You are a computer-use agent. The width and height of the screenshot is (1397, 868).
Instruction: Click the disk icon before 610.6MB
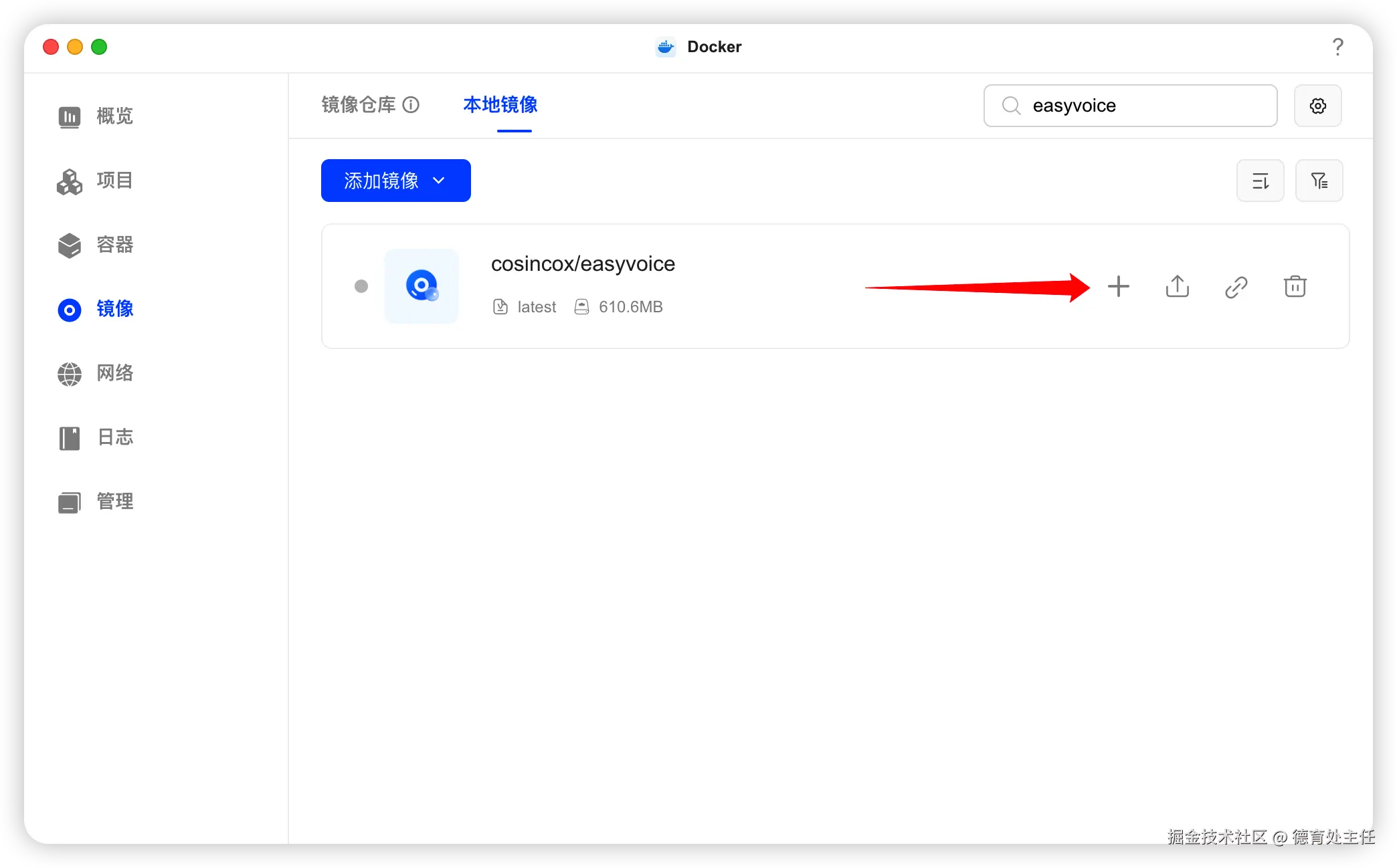pyautogui.click(x=582, y=307)
